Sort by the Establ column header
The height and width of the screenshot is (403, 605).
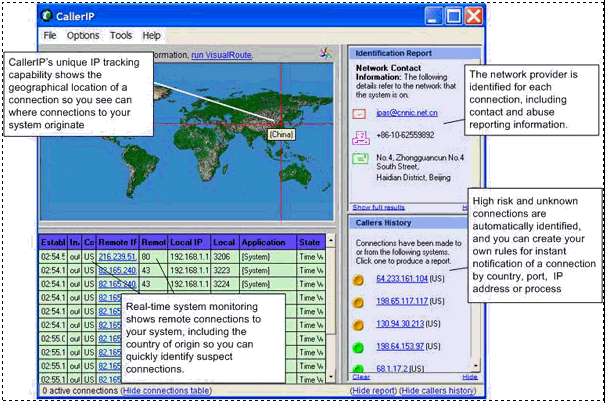[53, 242]
